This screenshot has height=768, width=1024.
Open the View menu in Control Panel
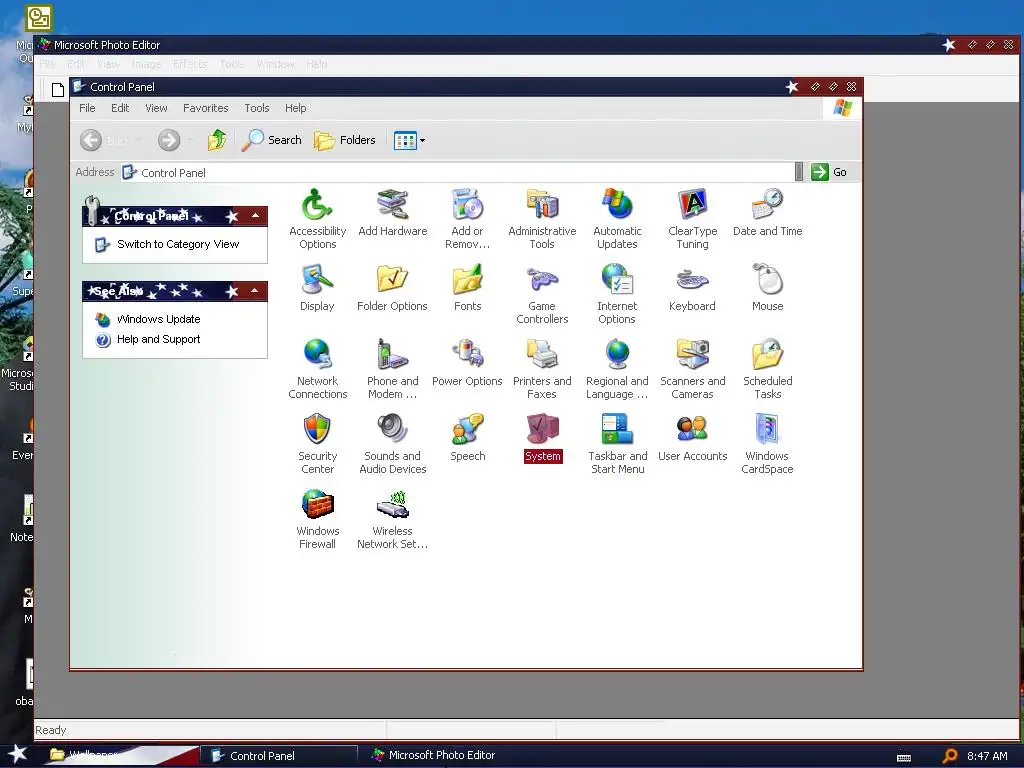(156, 108)
